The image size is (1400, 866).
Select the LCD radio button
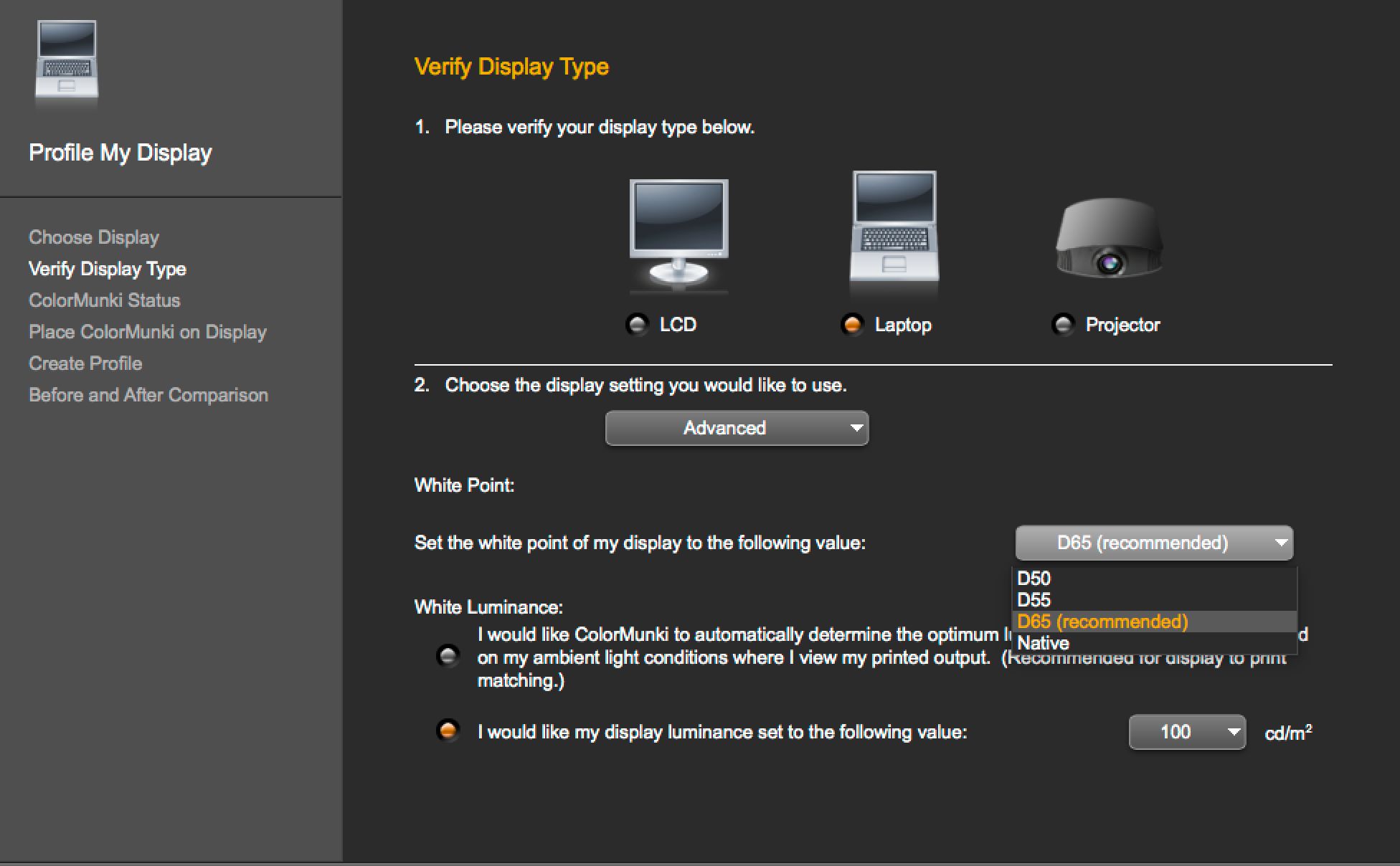[x=636, y=325]
